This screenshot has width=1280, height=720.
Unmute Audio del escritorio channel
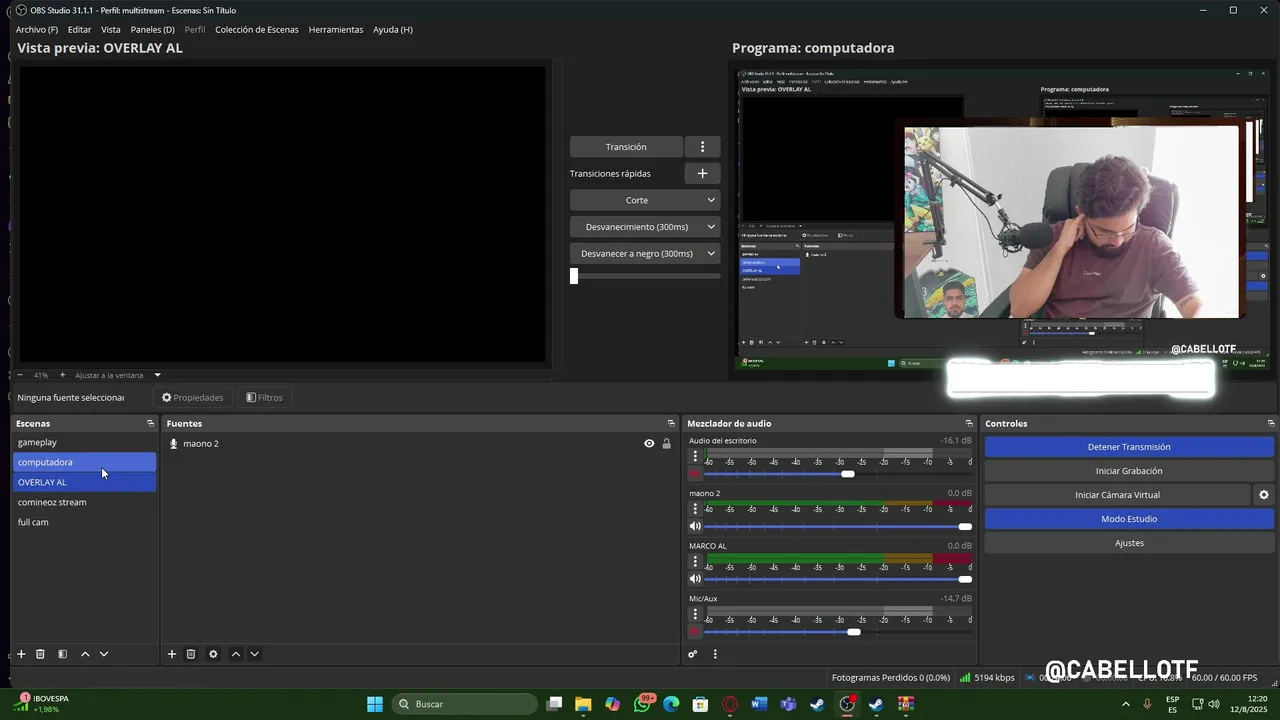point(695,474)
